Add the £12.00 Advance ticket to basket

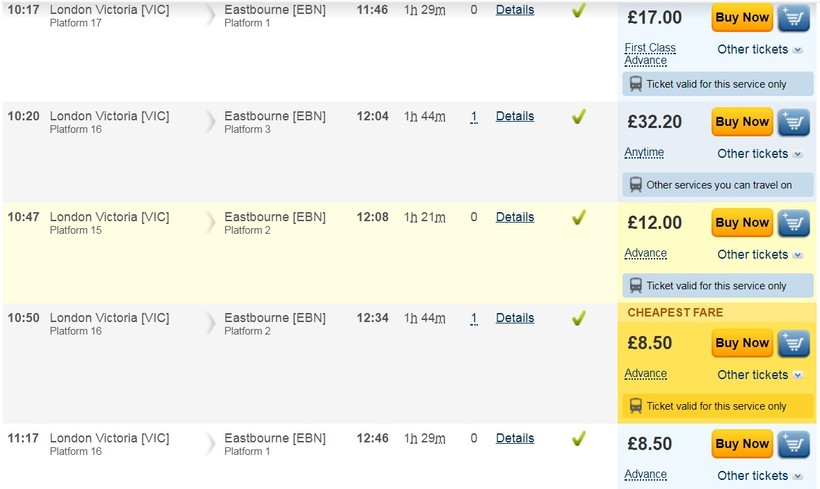793,223
